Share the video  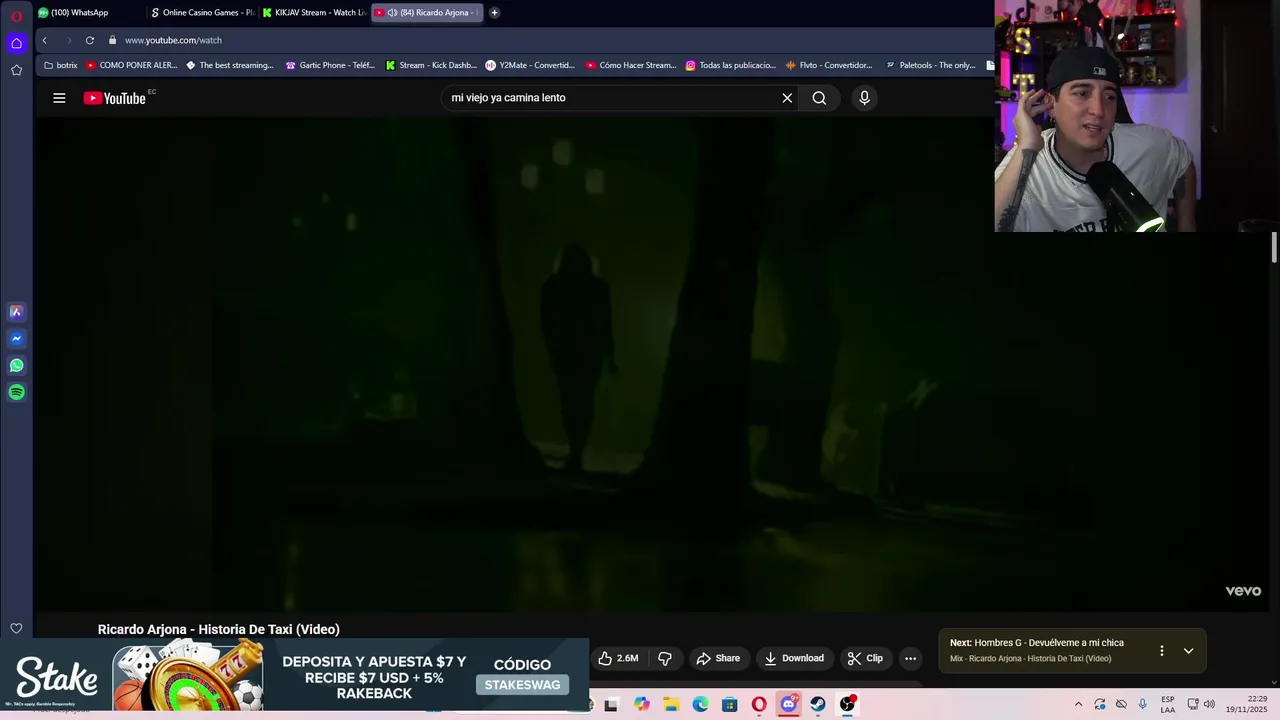point(718,658)
